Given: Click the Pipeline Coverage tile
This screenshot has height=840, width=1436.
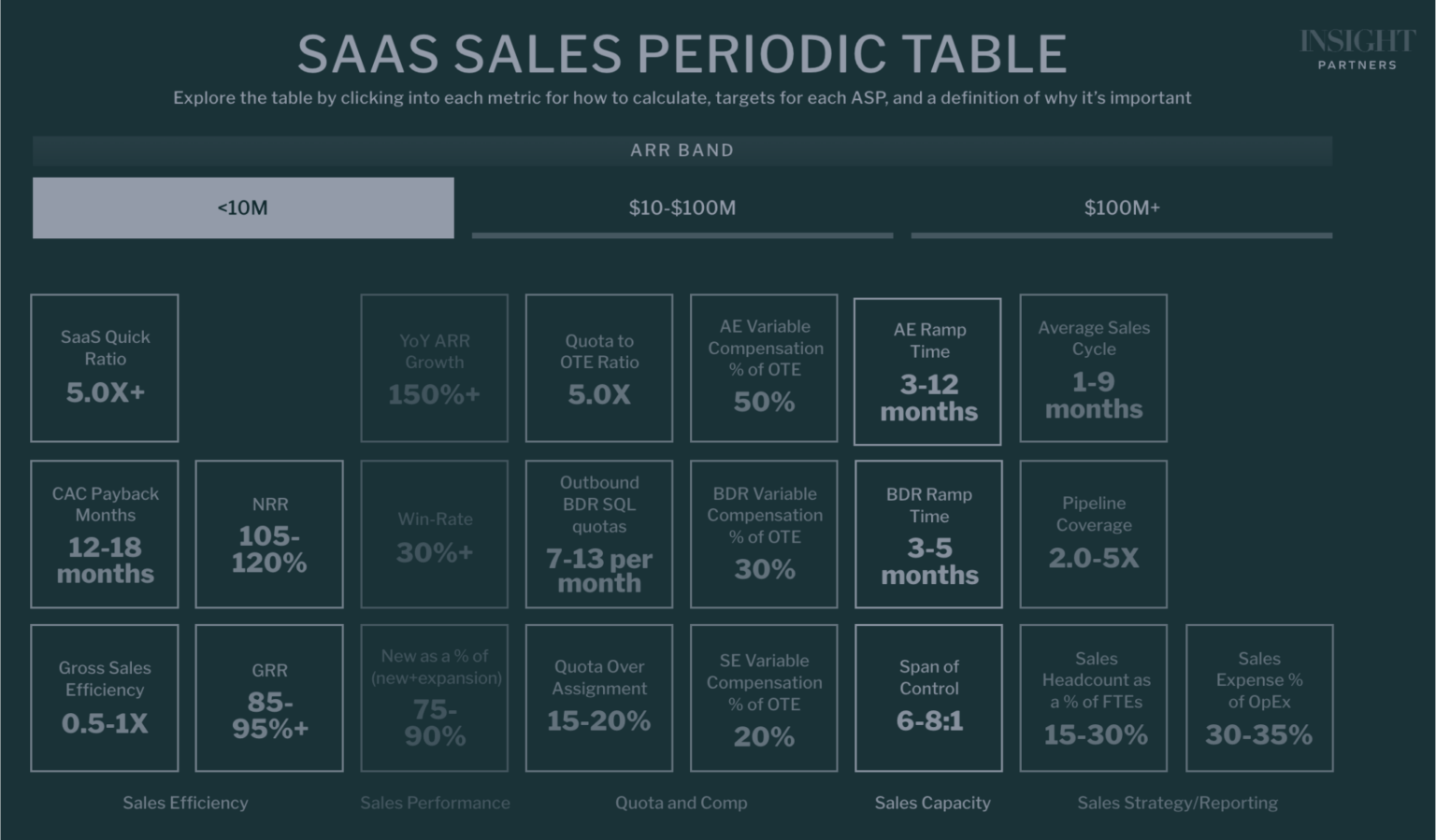Looking at the screenshot, I should [x=1093, y=534].
